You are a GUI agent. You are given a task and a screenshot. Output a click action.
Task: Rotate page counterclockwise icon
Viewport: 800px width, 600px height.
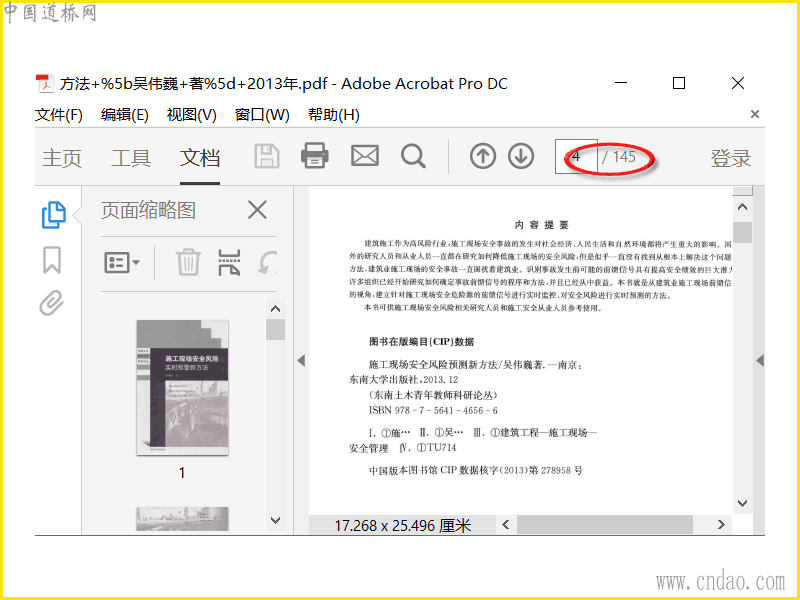tap(267, 262)
